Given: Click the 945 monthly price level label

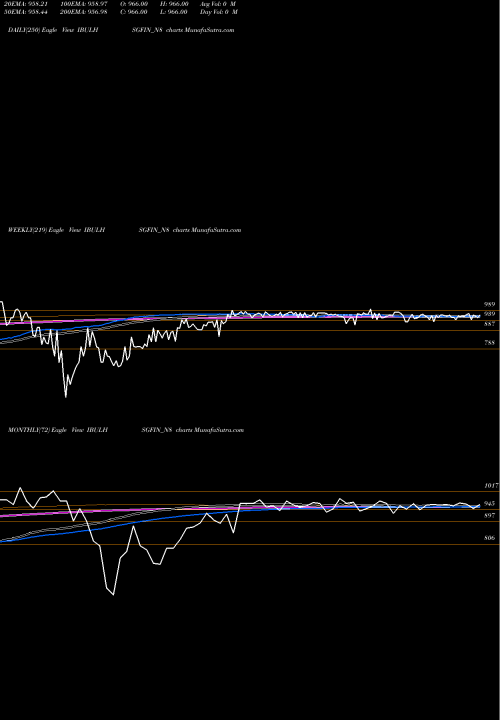Looking at the screenshot, I should 489,504.
